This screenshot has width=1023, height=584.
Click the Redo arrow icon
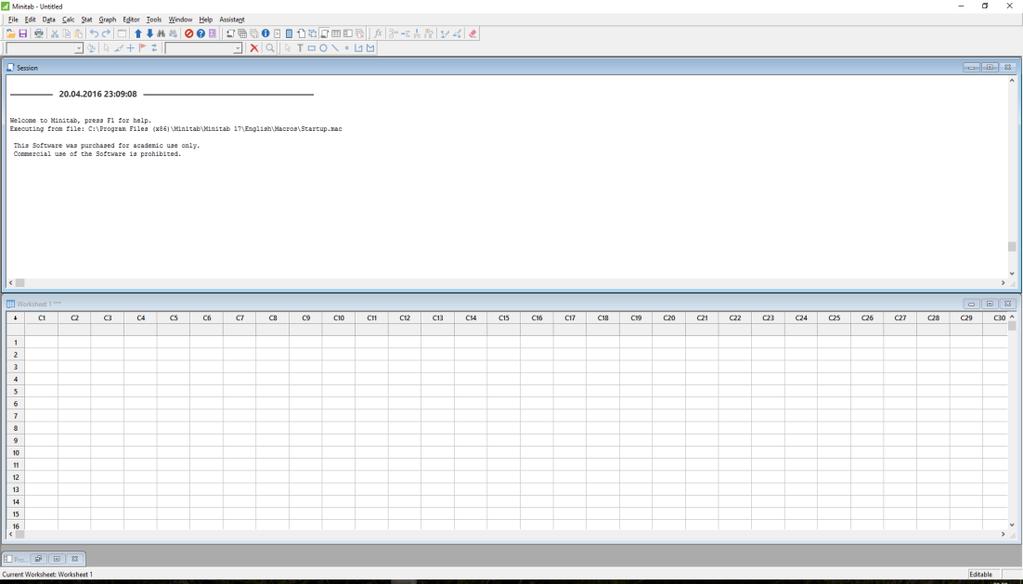click(106, 33)
